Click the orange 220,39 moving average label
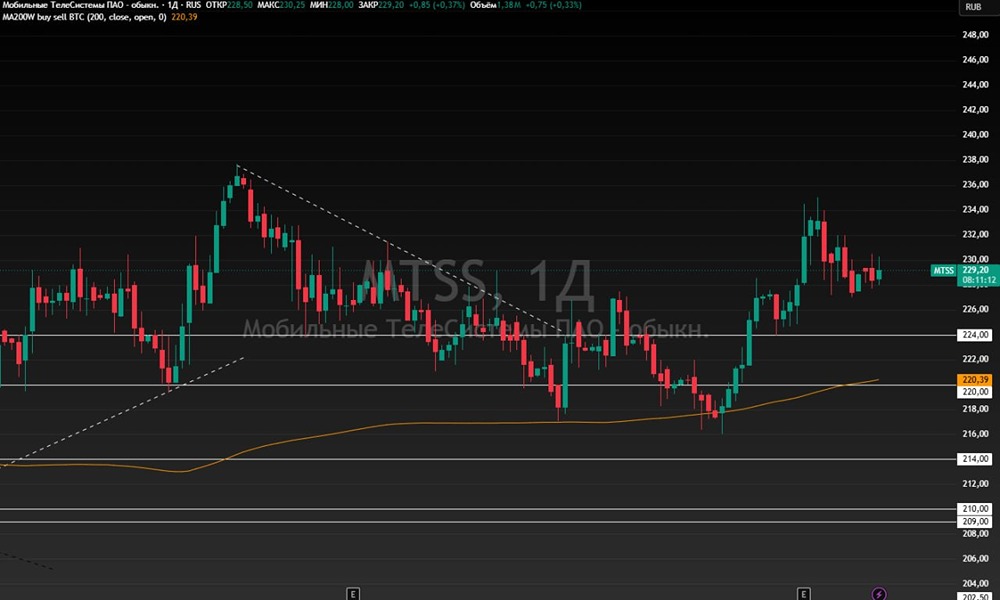Screen dimensions: 1000x600 [x=974, y=379]
